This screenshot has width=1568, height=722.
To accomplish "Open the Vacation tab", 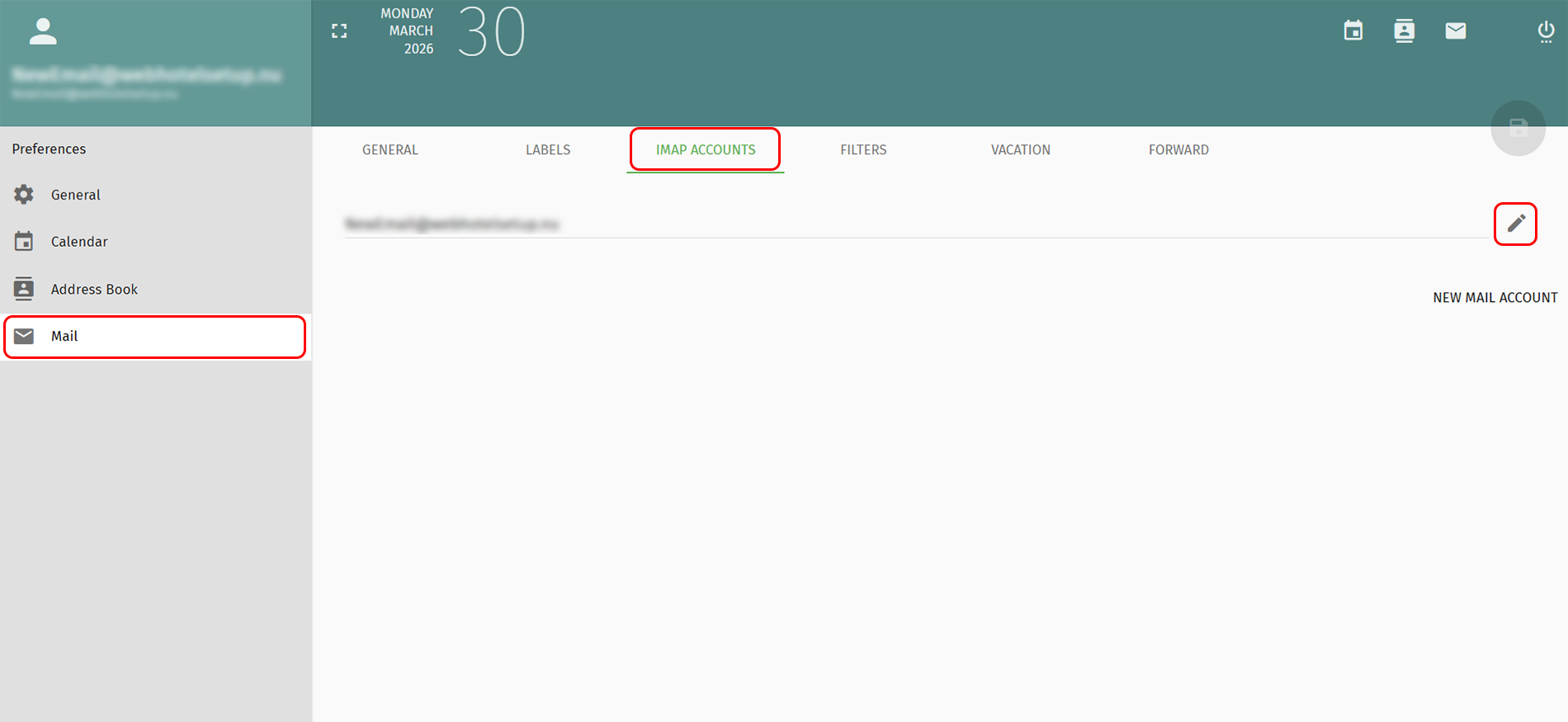I will 1020,150.
